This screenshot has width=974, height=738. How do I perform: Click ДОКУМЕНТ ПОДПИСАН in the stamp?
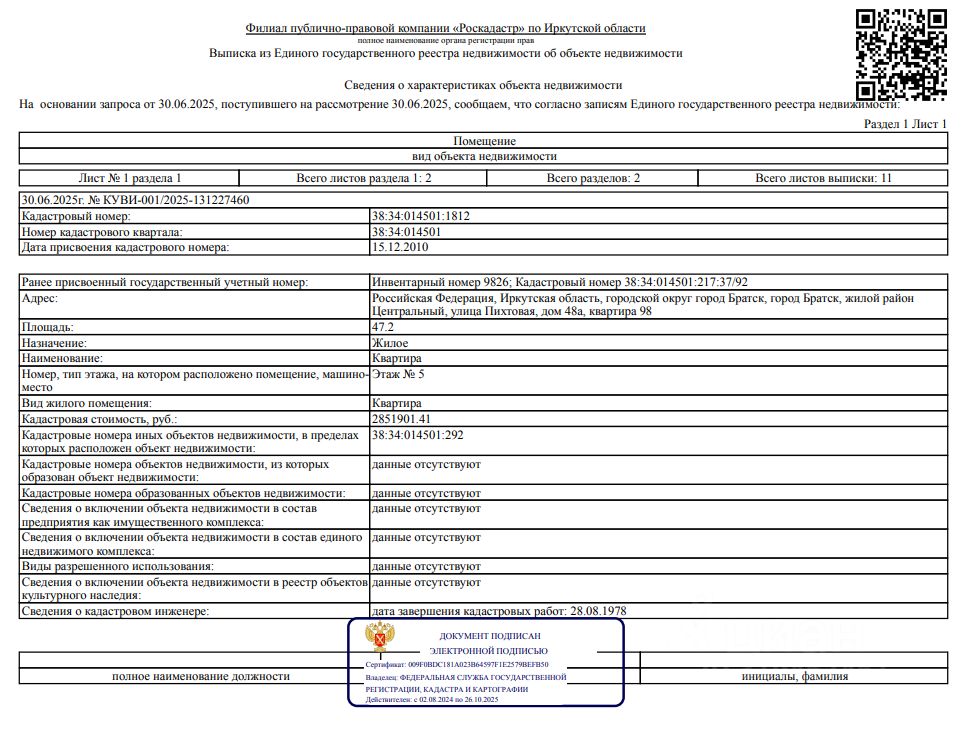tap(490, 636)
